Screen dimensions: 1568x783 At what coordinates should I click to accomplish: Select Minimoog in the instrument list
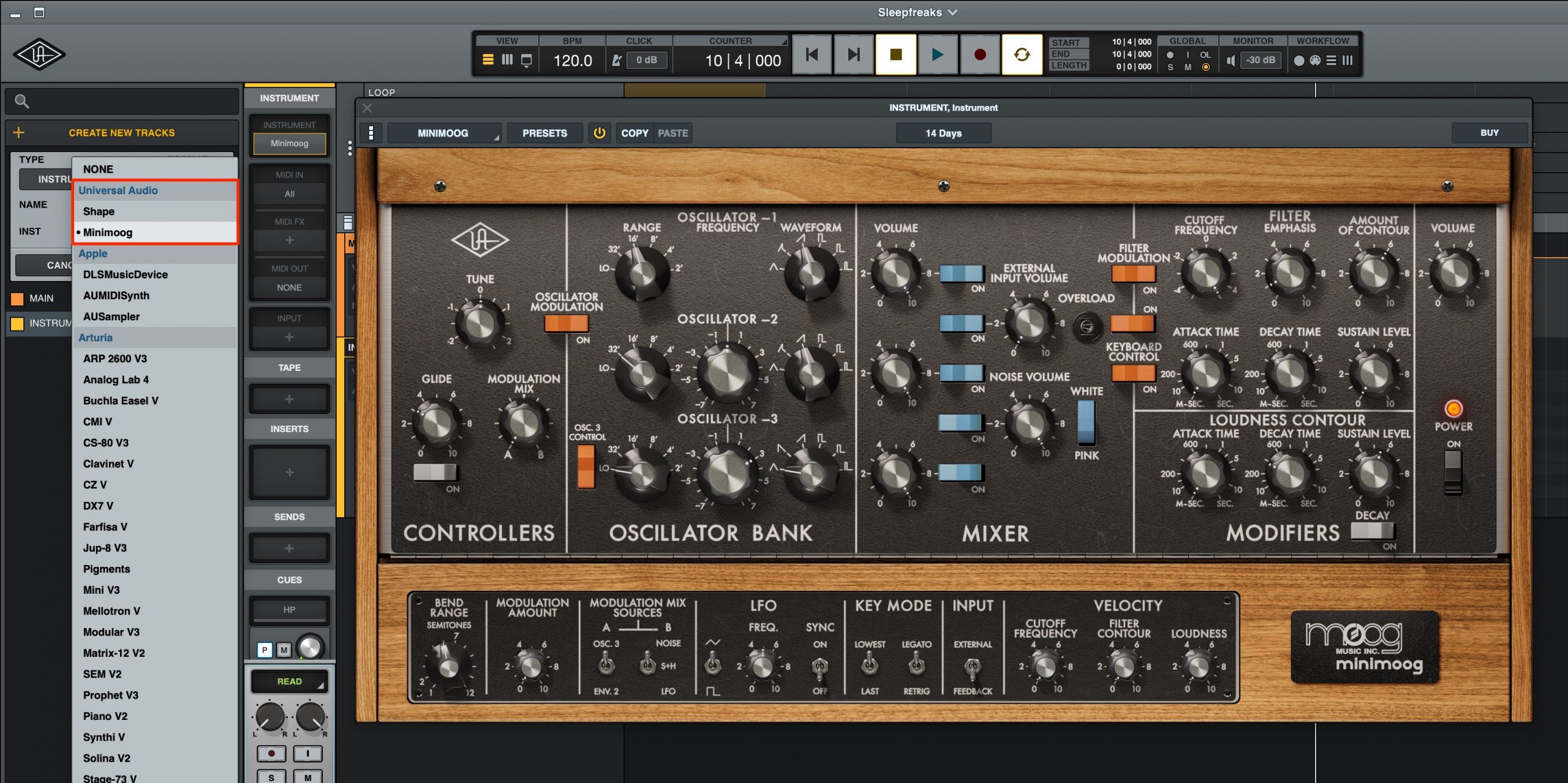pyautogui.click(x=155, y=232)
